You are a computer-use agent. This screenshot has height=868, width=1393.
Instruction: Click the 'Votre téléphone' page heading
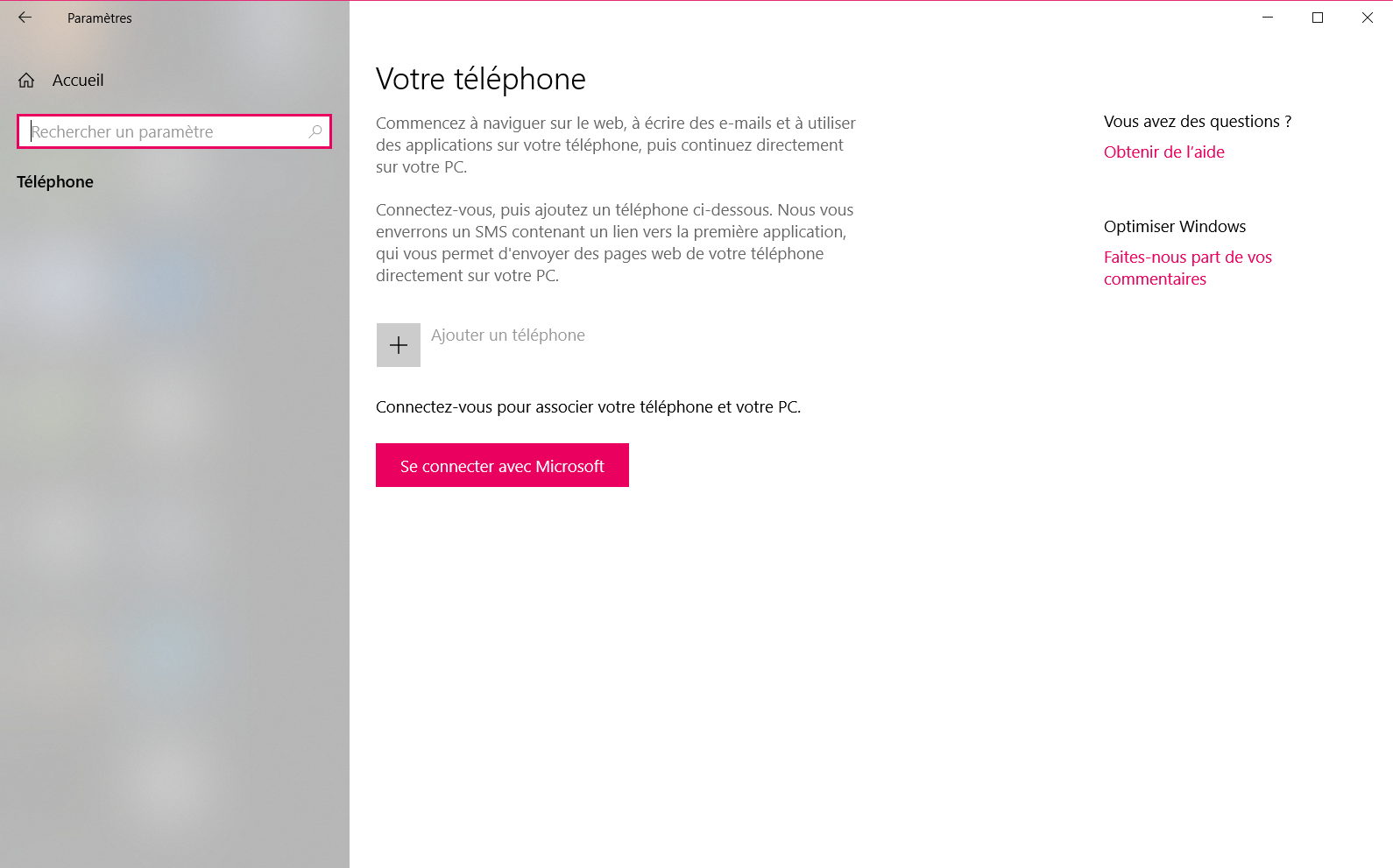480,80
